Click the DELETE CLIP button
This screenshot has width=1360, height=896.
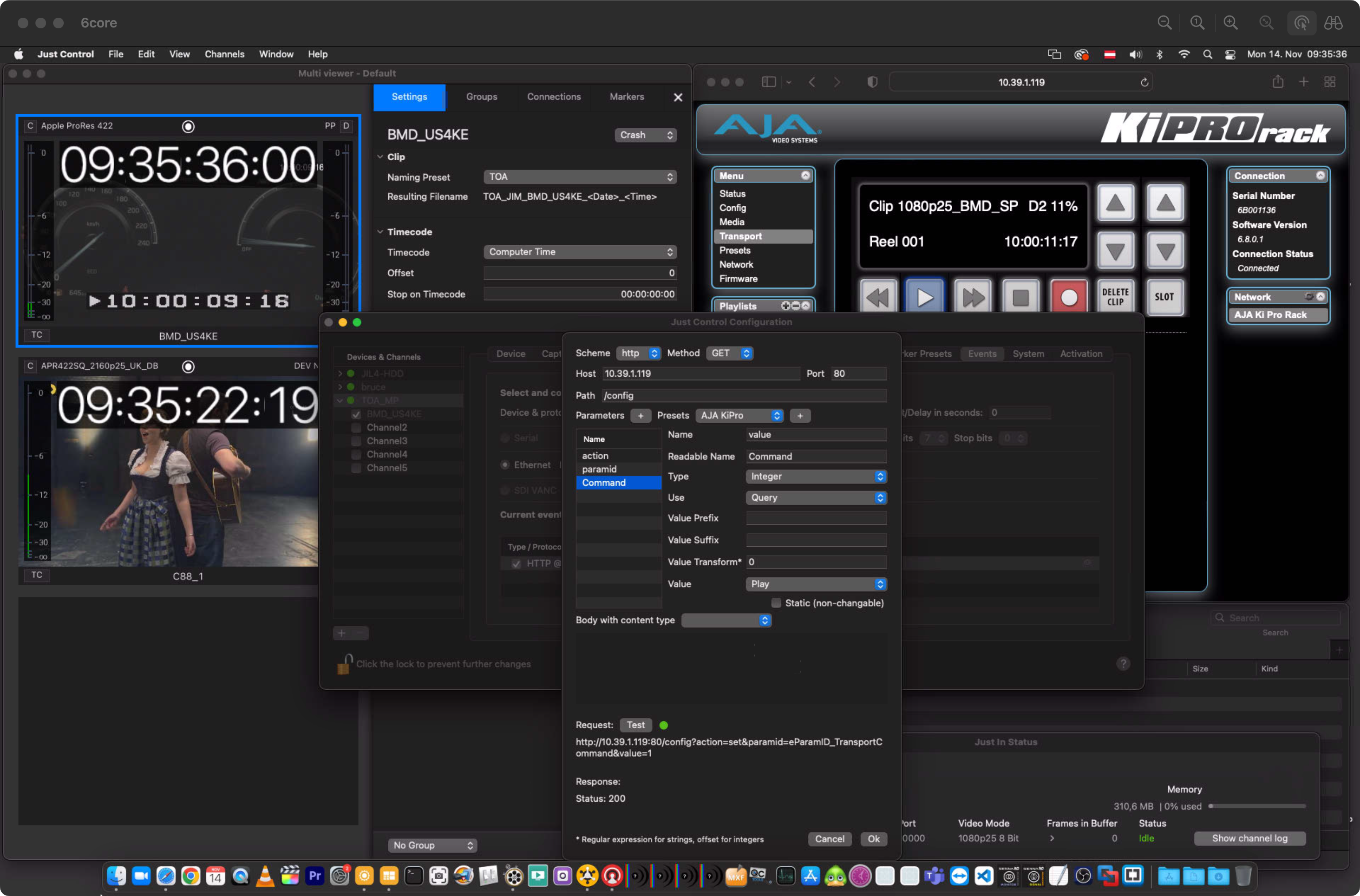coord(1116,297)
